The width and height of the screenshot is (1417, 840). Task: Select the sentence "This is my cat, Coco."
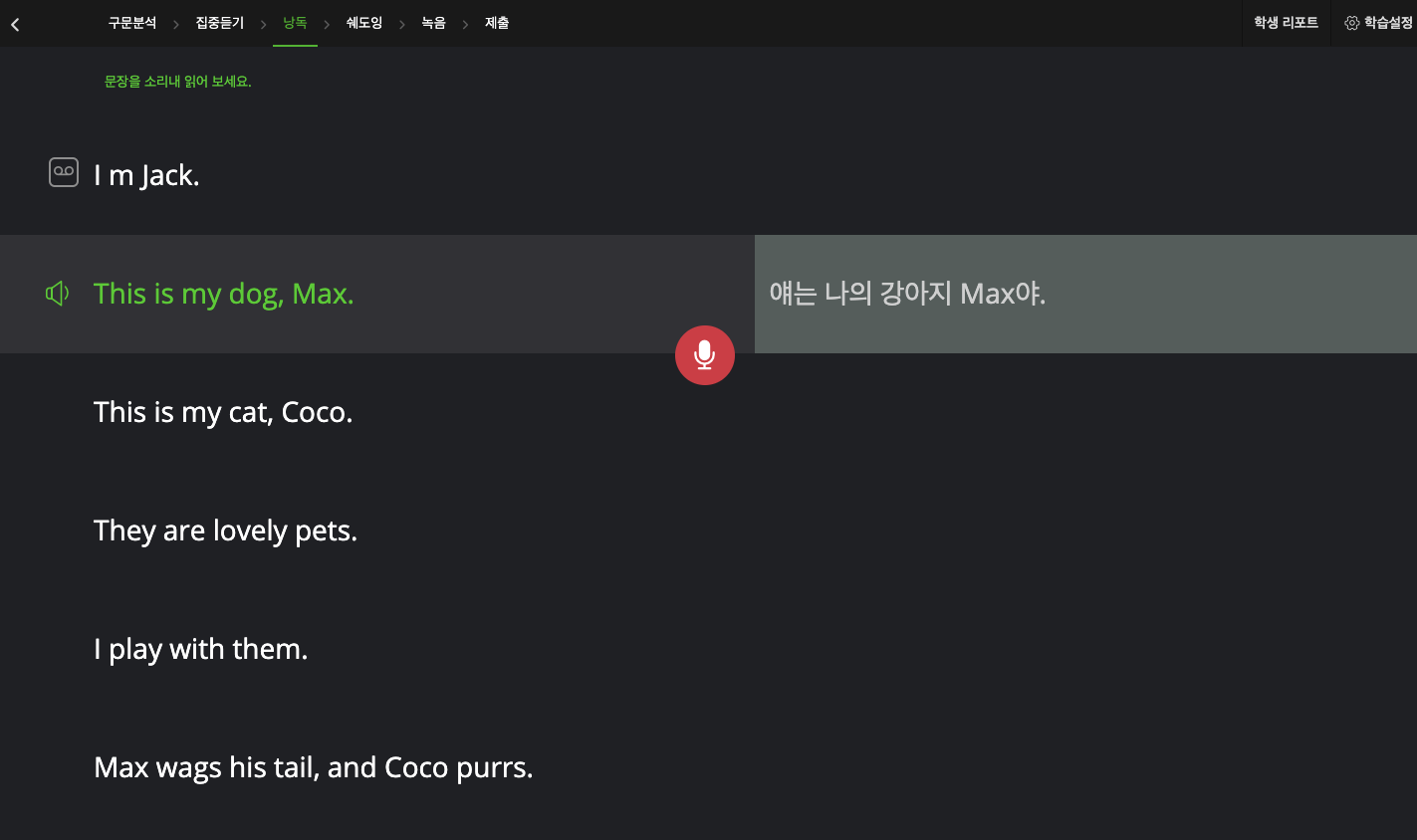(x=223, y=412)
